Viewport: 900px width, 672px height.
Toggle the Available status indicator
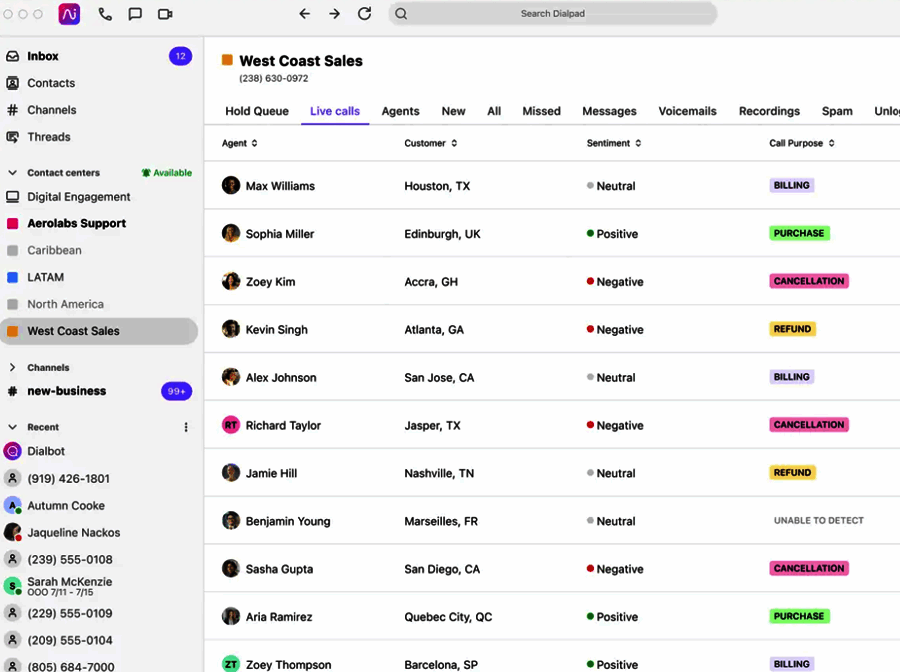coord(167,173)
